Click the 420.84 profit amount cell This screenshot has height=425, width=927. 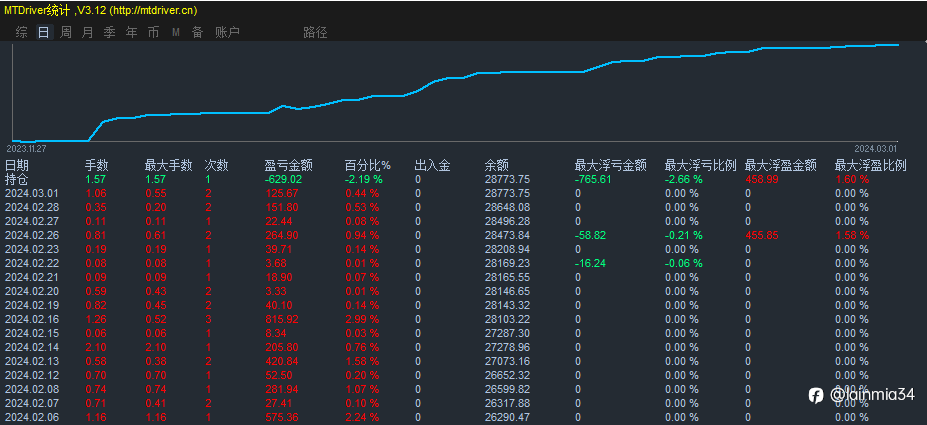pos(283,361)
